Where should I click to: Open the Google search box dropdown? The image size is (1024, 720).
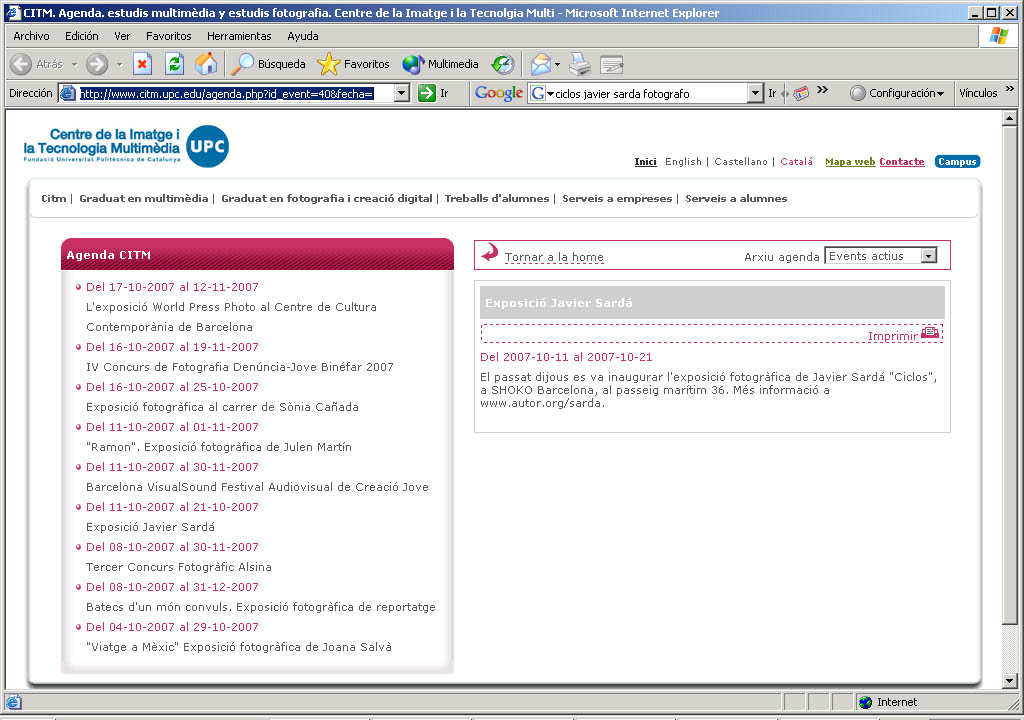tap(755, 93)
